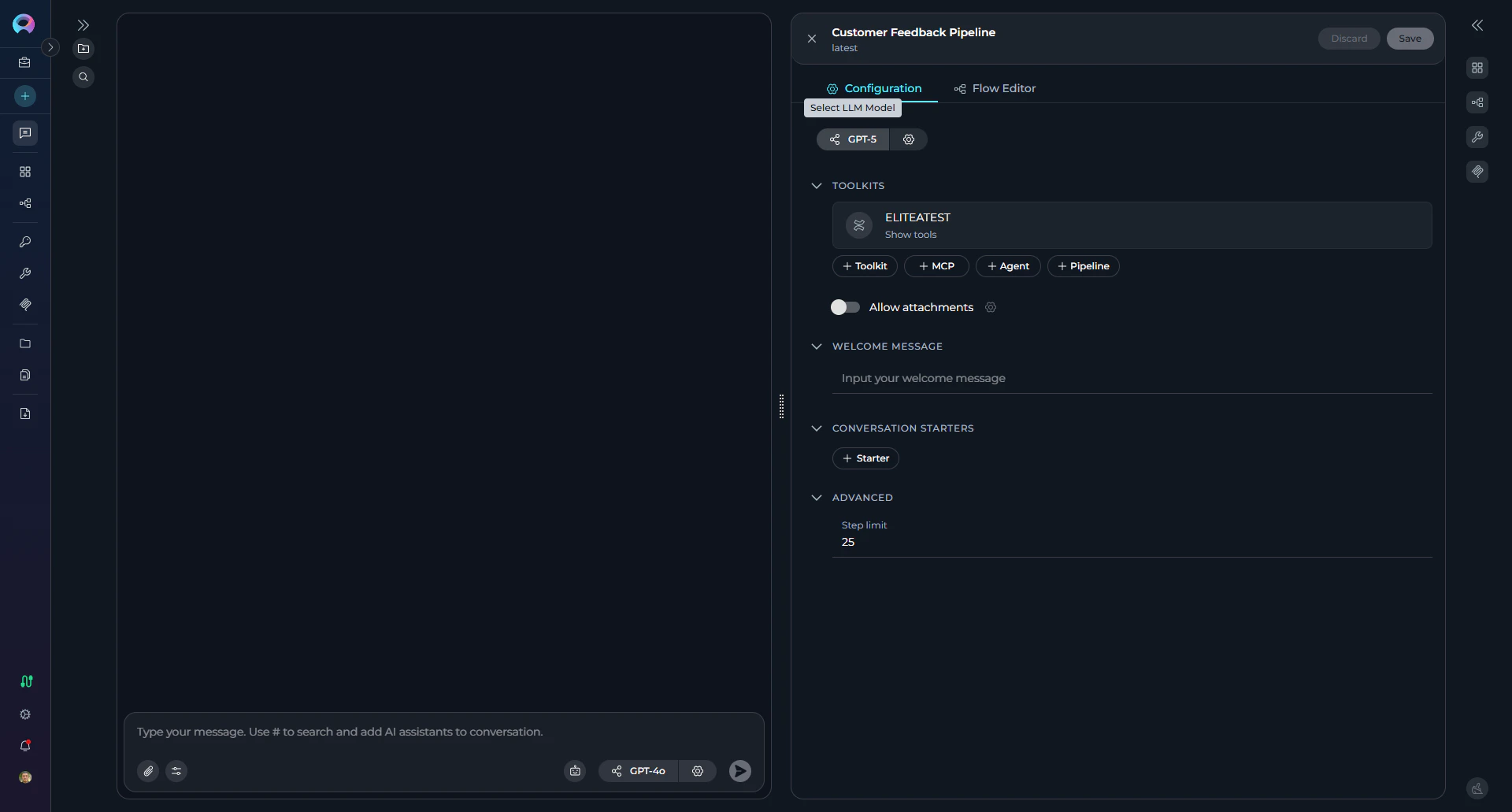Enable the Allow attachments toggle
This screenshot has width=1512, height=812.
[x=844, y=307]
